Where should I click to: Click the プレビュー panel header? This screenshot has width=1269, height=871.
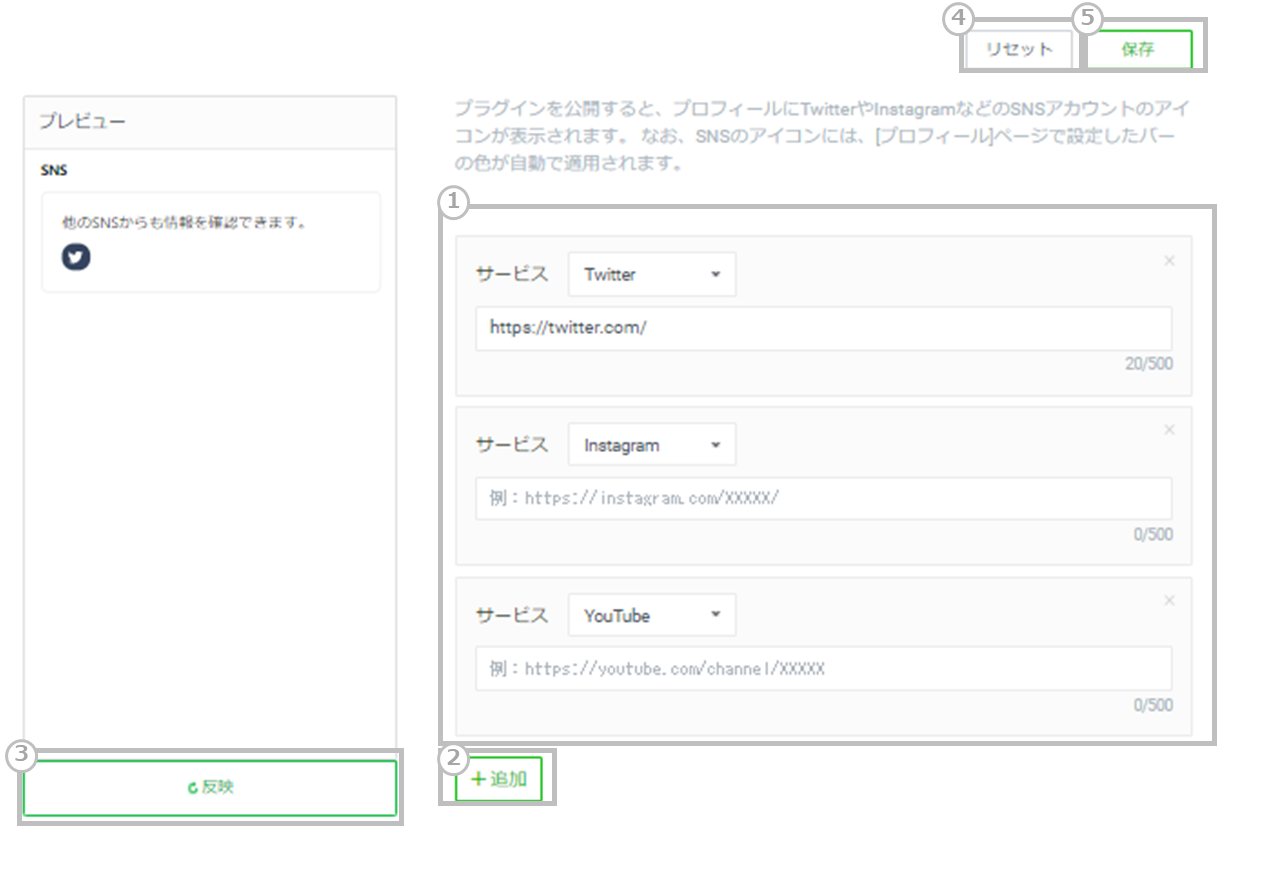210,122
